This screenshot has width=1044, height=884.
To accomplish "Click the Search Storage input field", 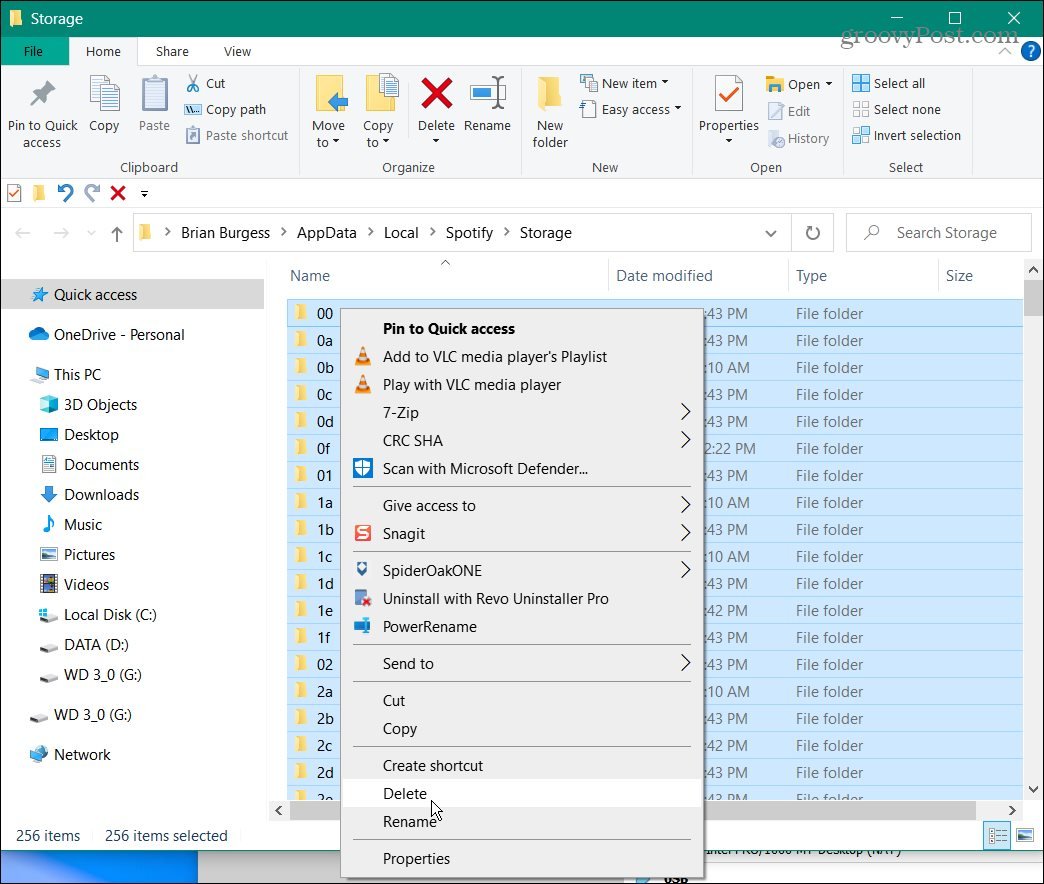I will [946, 233].
